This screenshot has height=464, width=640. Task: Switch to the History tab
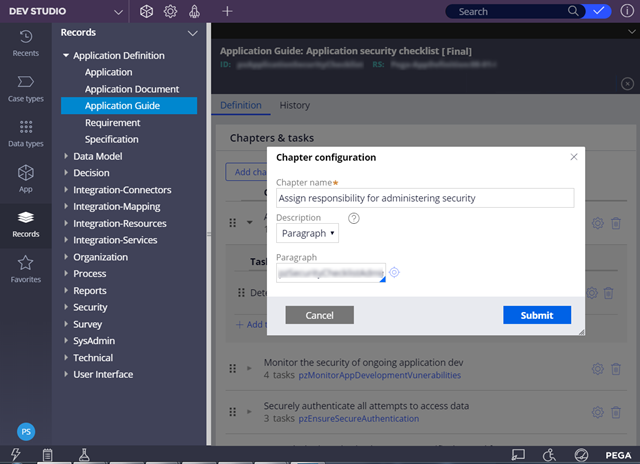294,105
